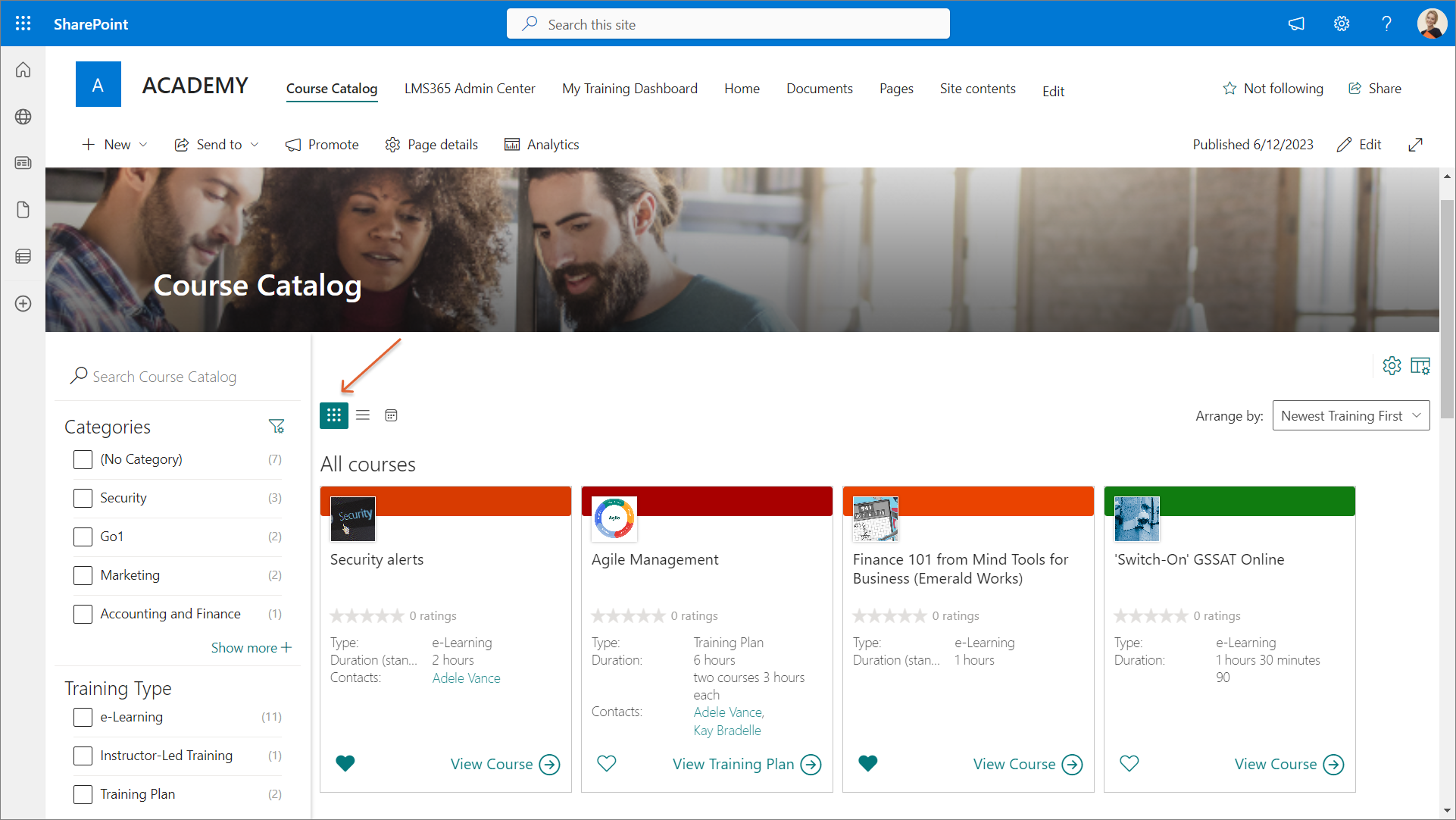The width and height of the screenshot is (1456, 820).
Task: Click the Search Course Catalog field
Action: click(x=164, y=377)
